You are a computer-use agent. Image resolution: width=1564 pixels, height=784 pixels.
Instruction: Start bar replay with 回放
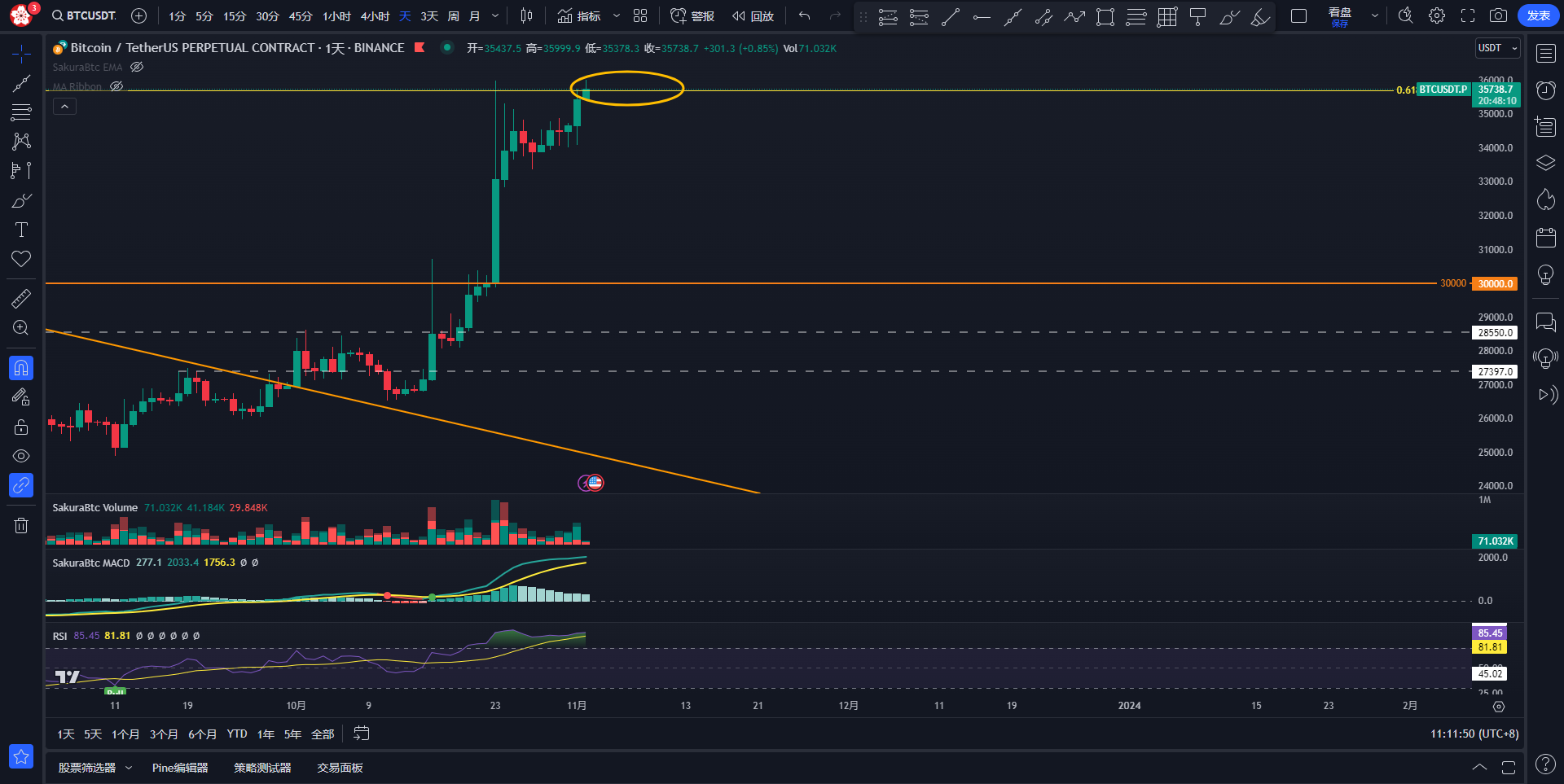coord(753,15)
